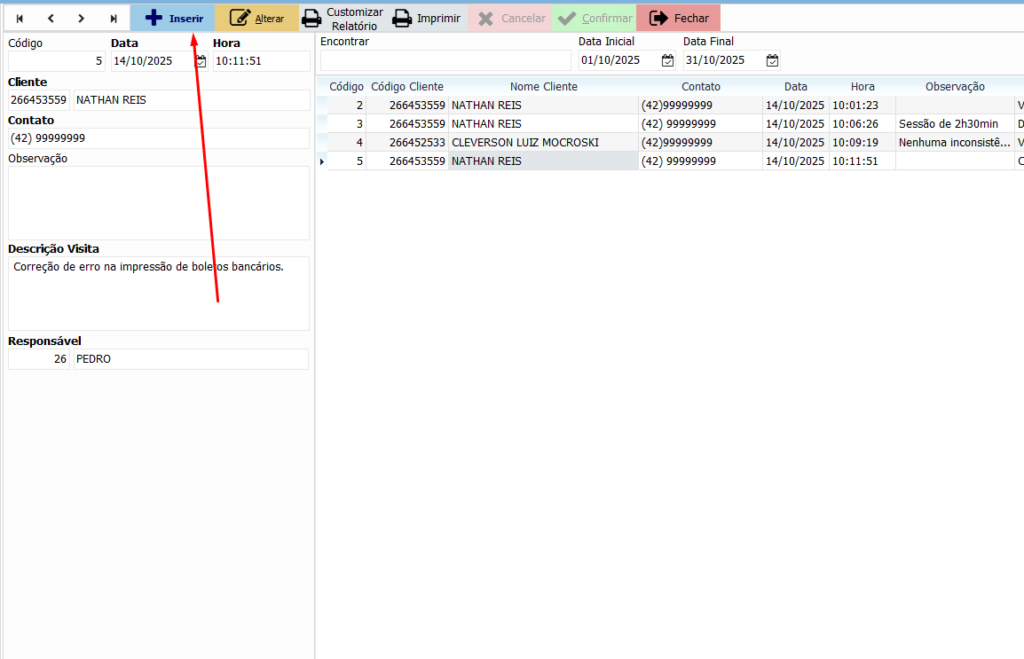Image resolution: width=1024 pixels, height=659 pixels.
Task: Click the Alterar edit button
Action: (x=257, y=18)
